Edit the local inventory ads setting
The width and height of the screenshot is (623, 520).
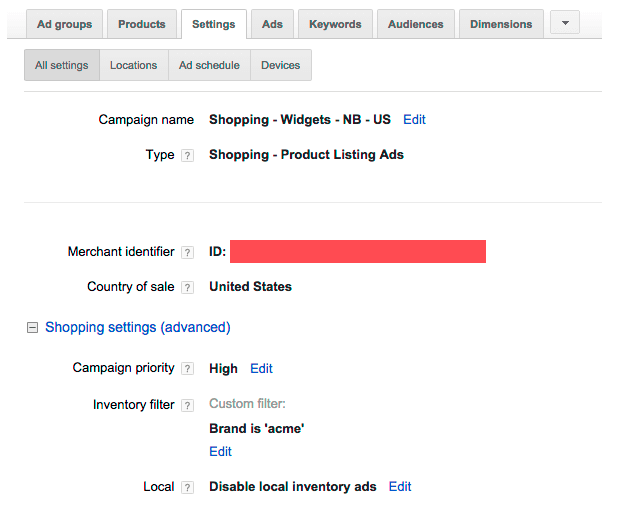click(x=400, y=487)
